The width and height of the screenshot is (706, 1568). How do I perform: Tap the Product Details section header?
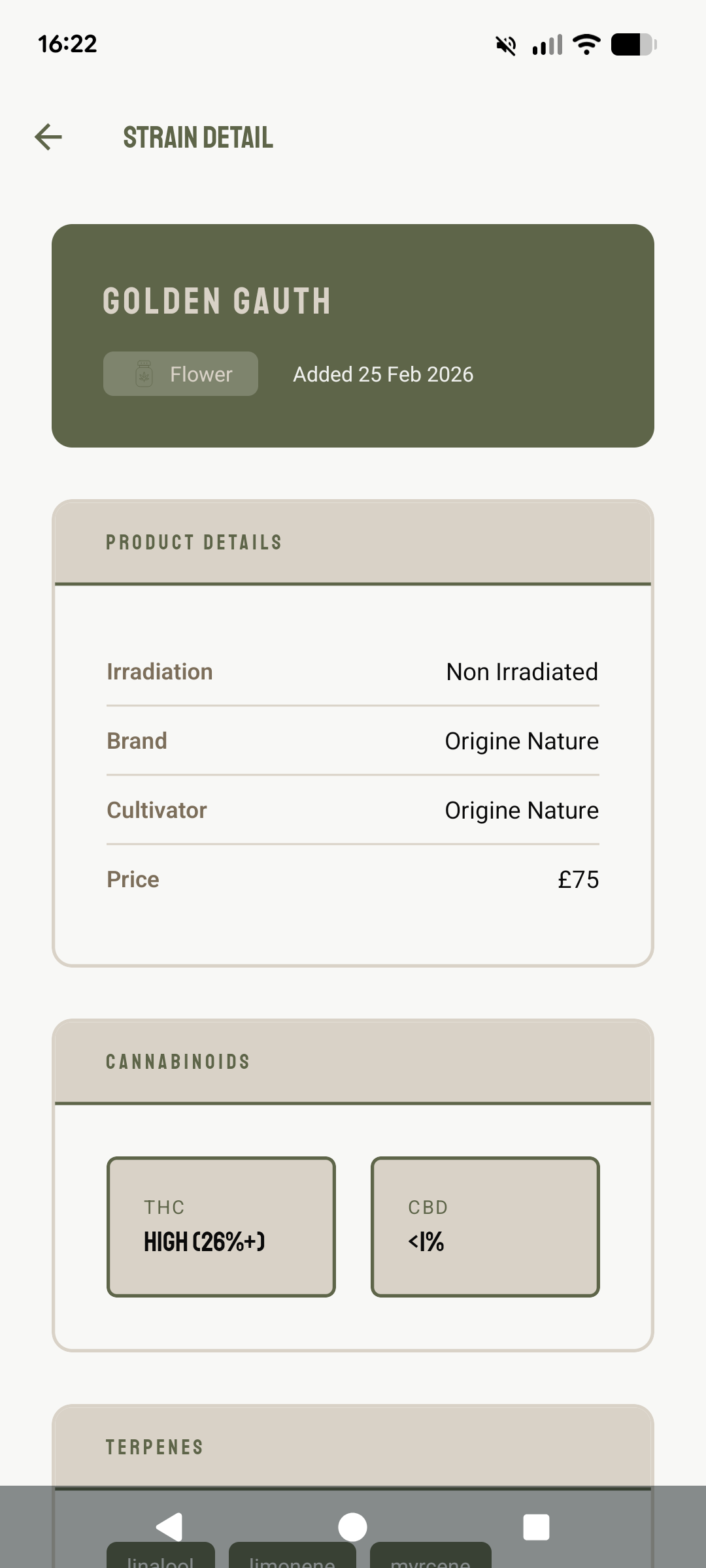[x=194, y=542]
